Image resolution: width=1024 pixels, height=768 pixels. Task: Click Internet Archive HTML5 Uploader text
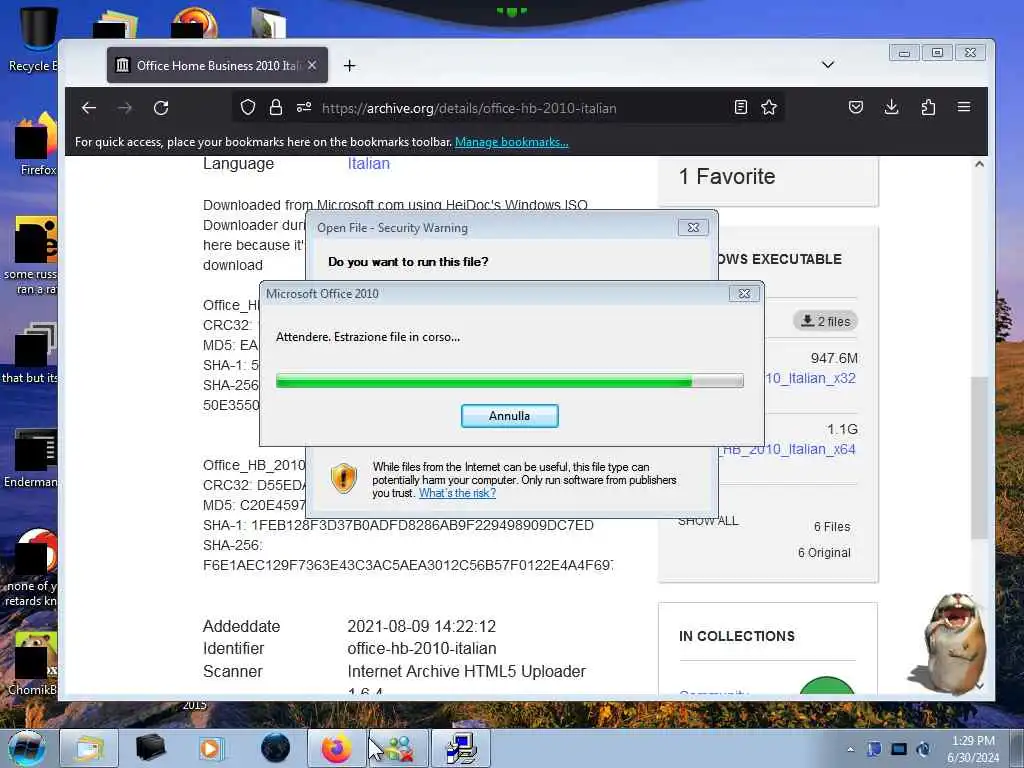coord(466,671)
